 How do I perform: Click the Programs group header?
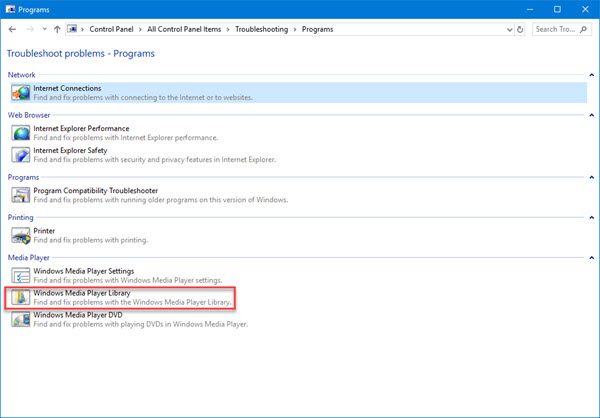[x=23, y=177]
